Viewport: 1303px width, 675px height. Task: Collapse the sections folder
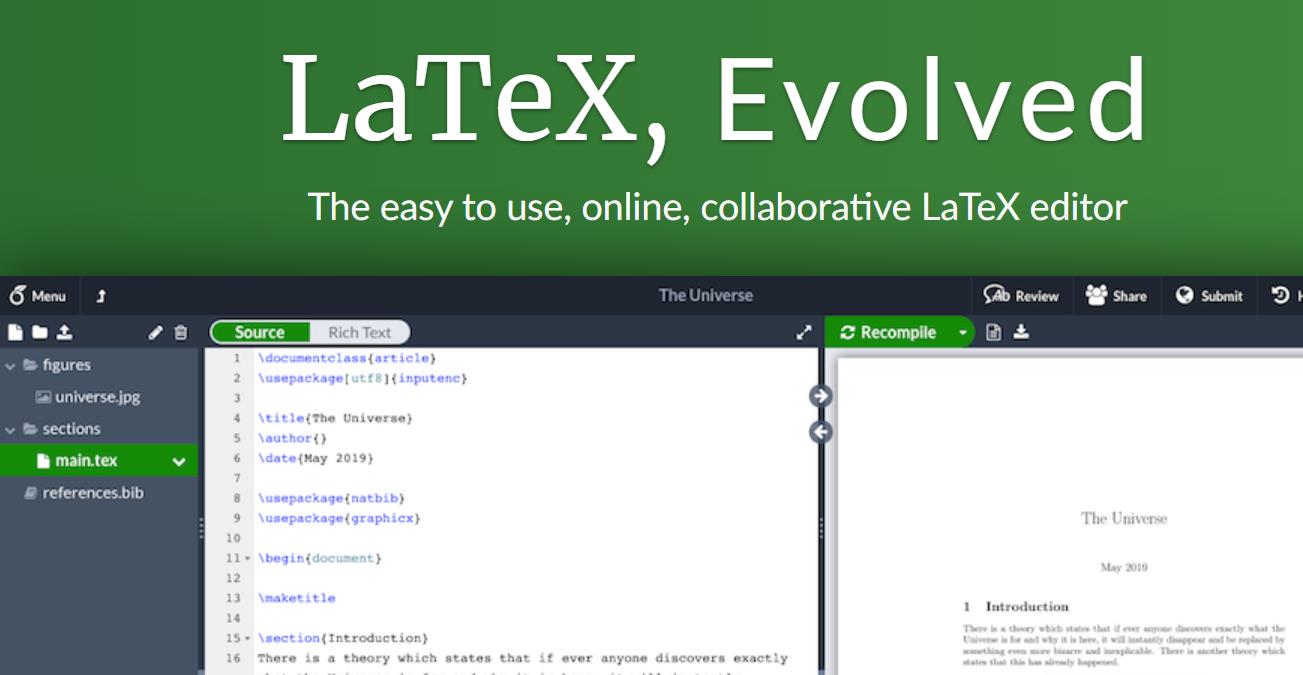[11, 429]
